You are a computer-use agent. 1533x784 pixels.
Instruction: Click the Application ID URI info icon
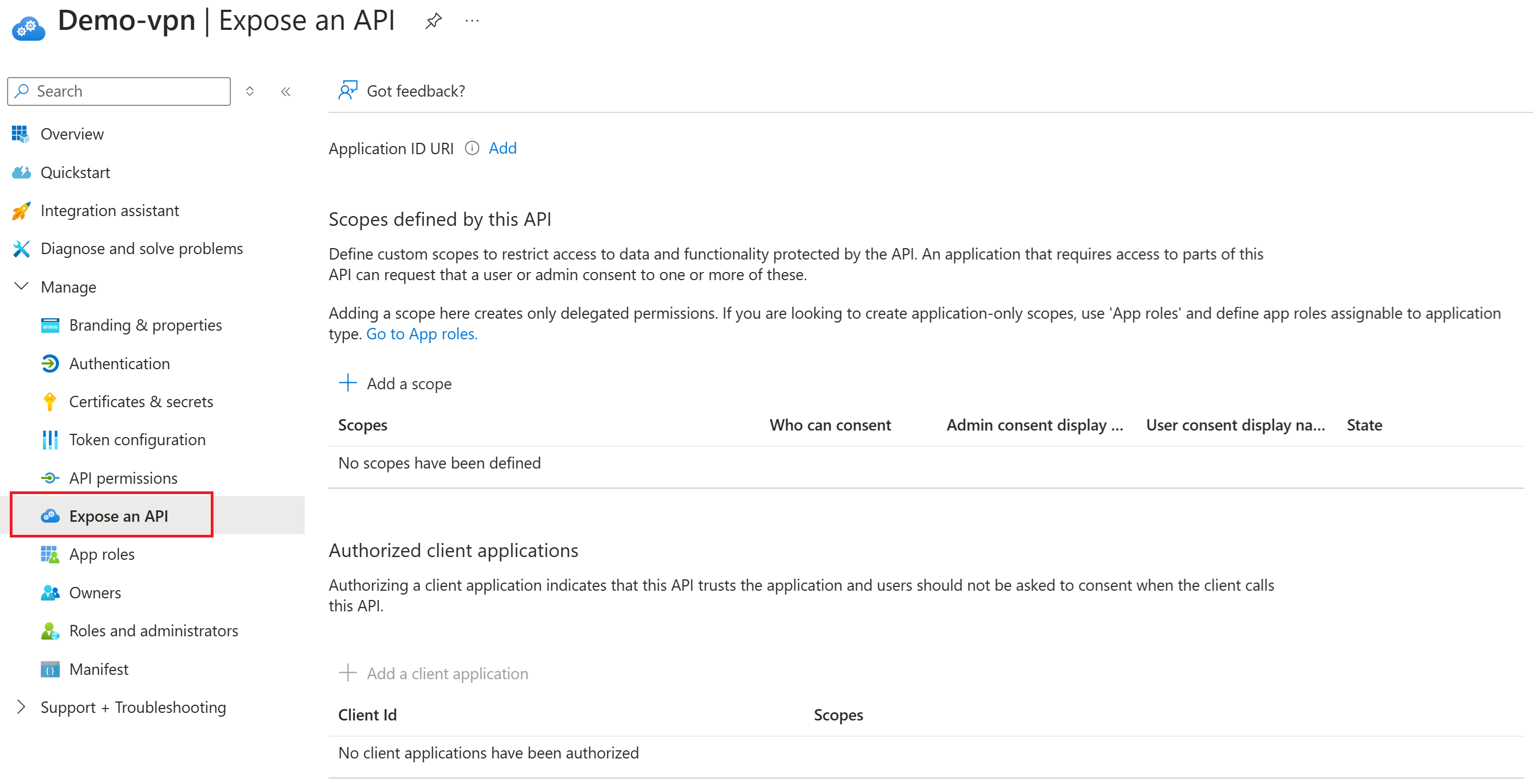pos(472,148)
